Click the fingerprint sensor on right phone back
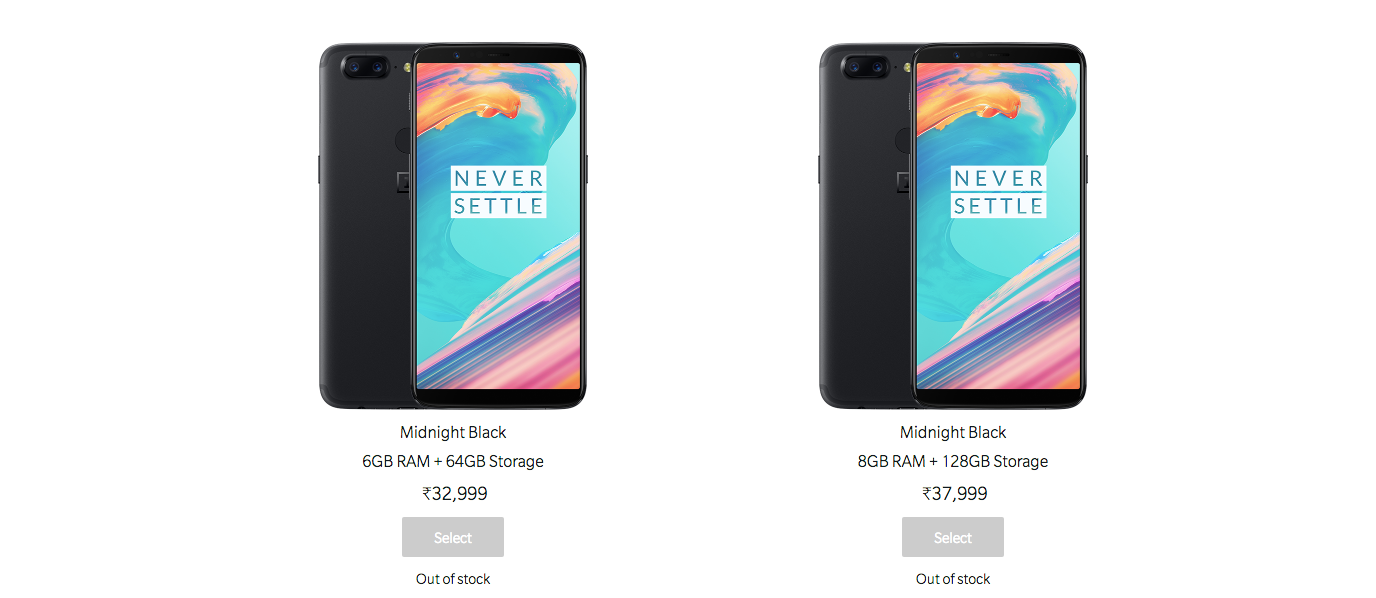Image resolution: width=1376 pixels, height=598 pixels. coord(902,139)
